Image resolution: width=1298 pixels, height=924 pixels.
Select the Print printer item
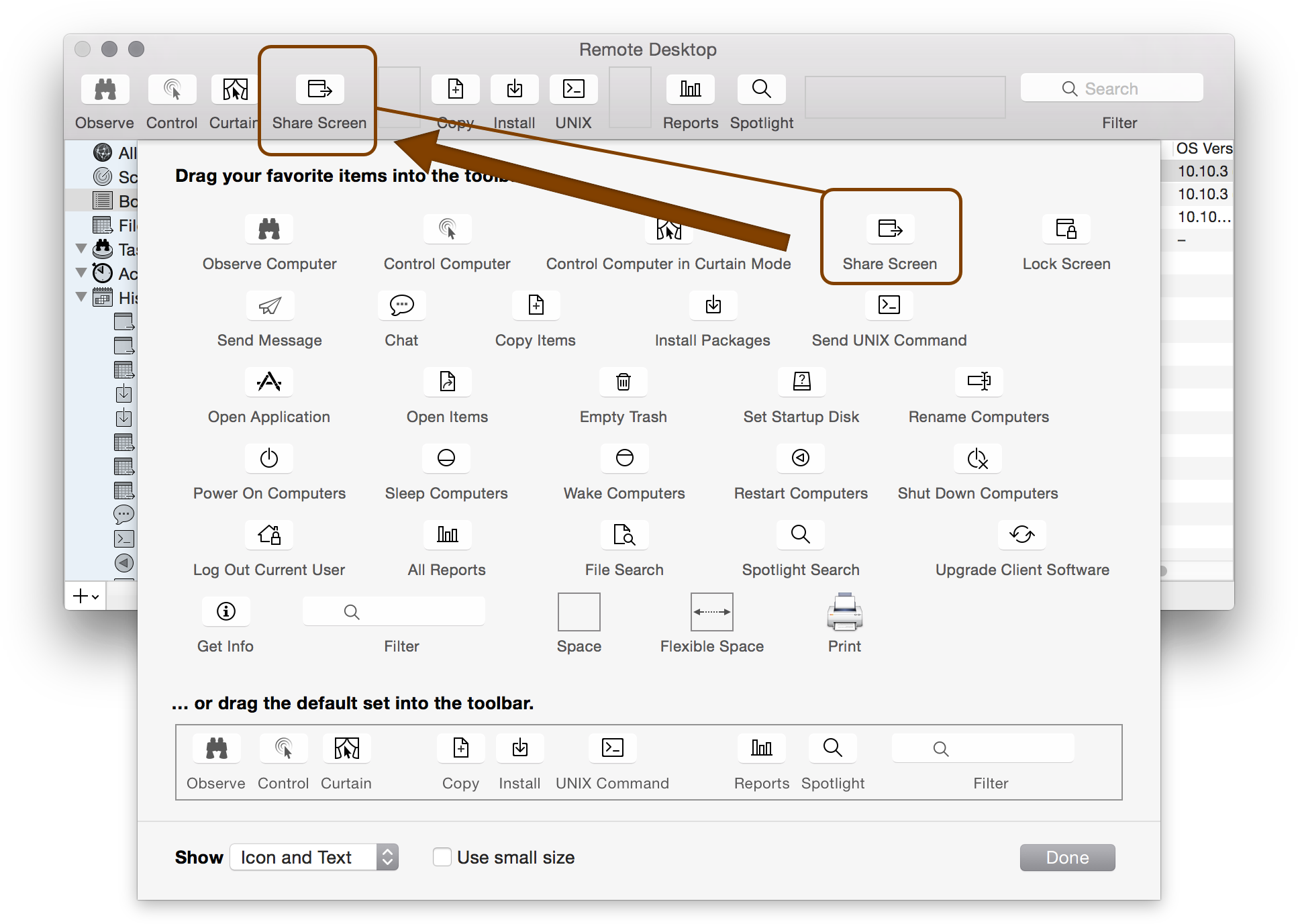tap(844, 612)
